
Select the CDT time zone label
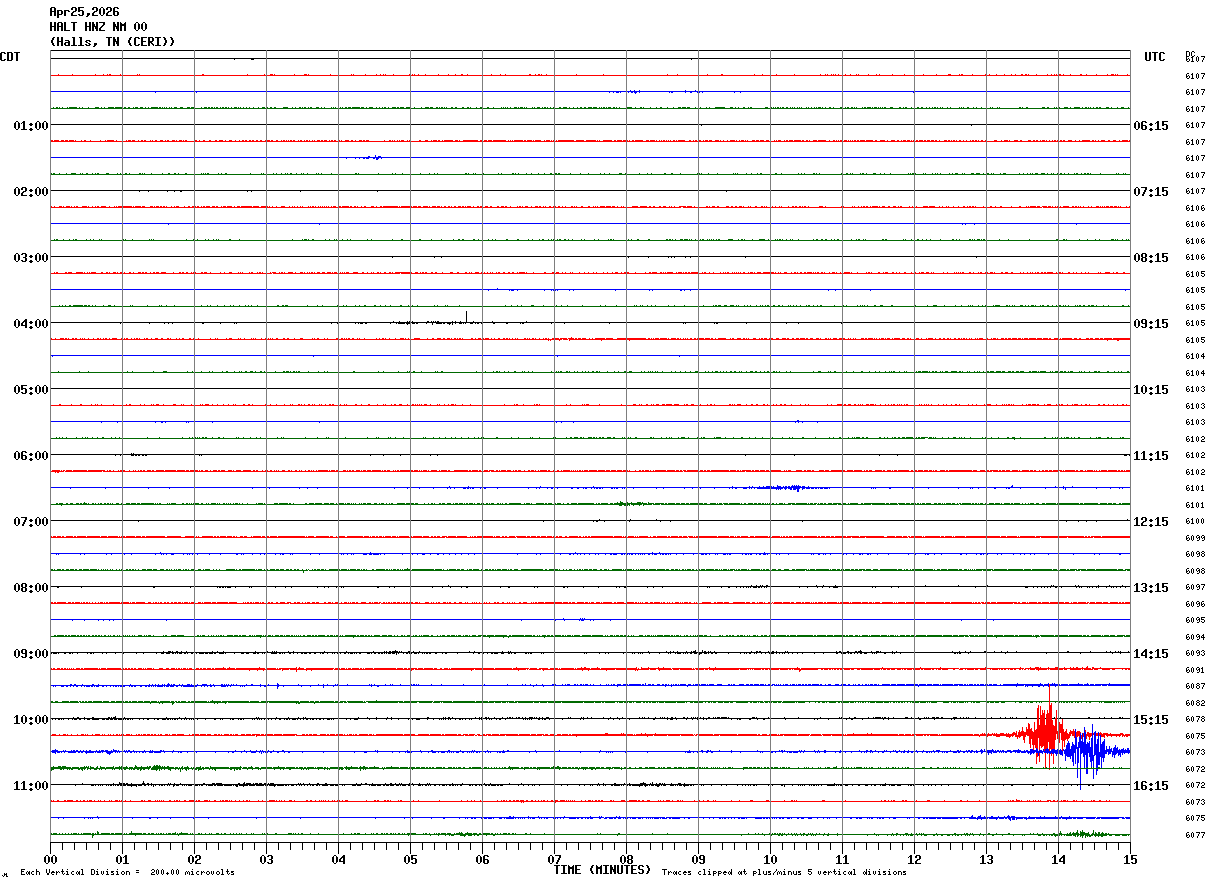pos(10,57)
